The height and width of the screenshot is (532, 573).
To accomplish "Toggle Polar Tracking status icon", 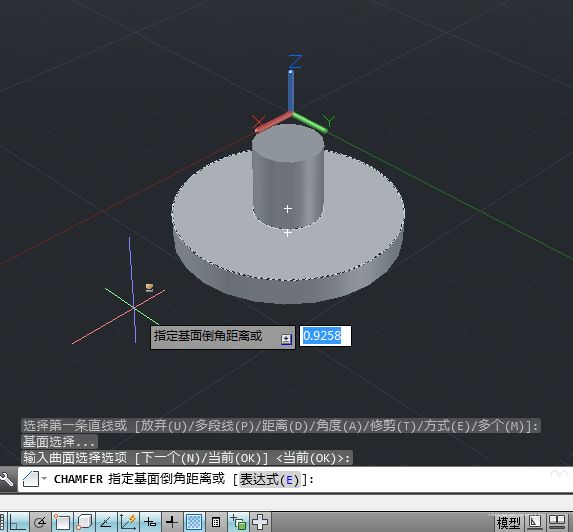I will tap(40, 522).
